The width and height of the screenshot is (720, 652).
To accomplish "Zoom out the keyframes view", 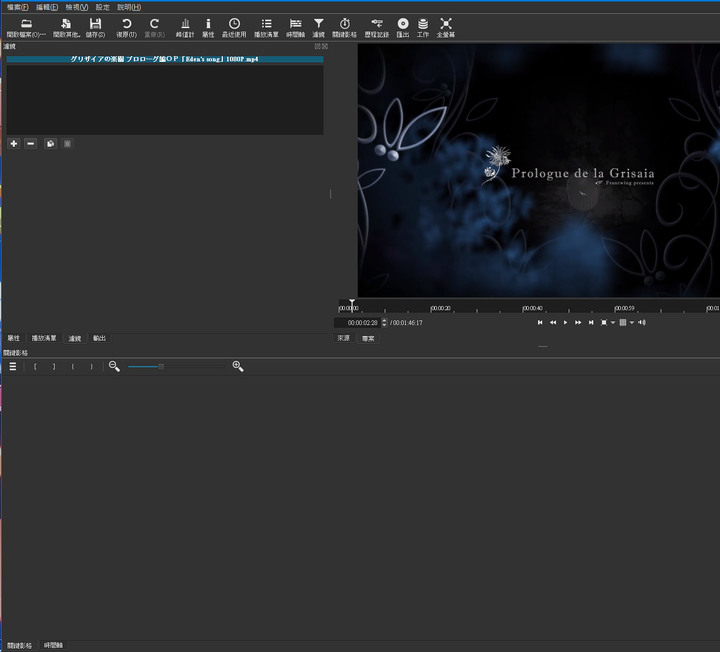I will click(114, 366).
